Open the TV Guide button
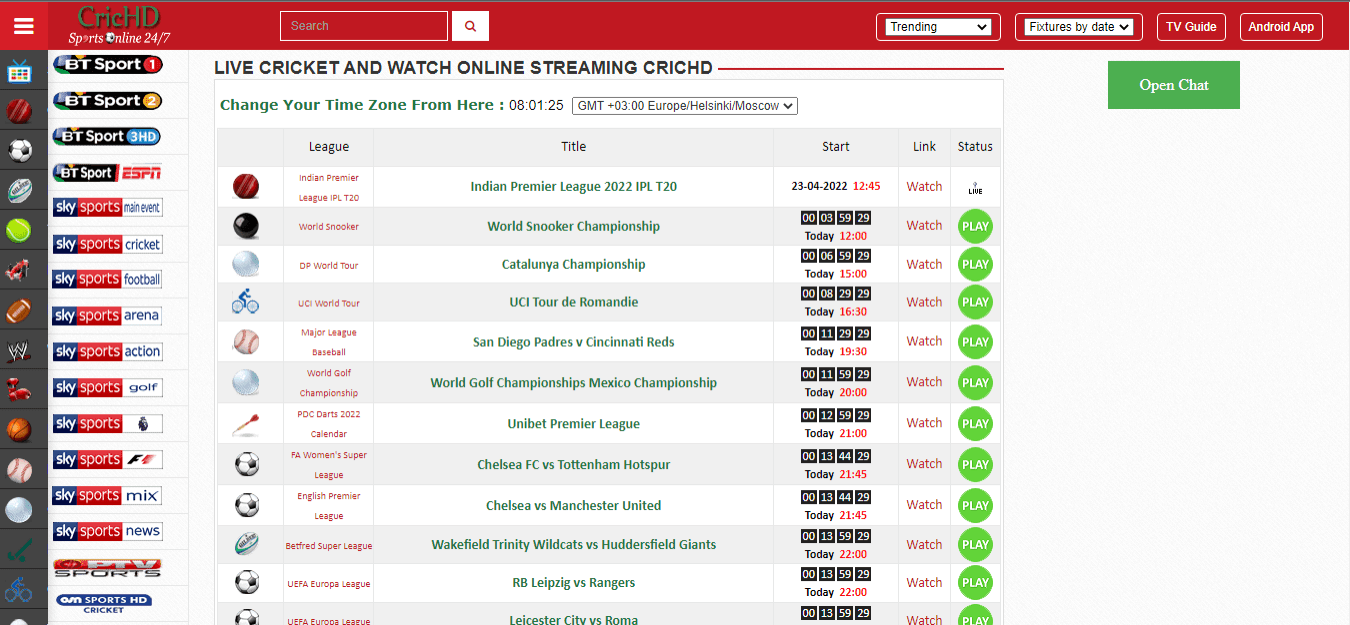 coord(1191,27)
